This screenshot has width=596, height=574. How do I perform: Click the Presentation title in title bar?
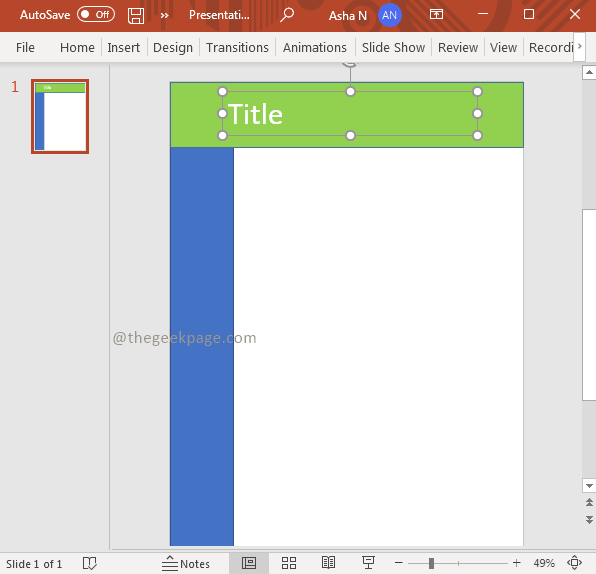[x=219, y=15]
